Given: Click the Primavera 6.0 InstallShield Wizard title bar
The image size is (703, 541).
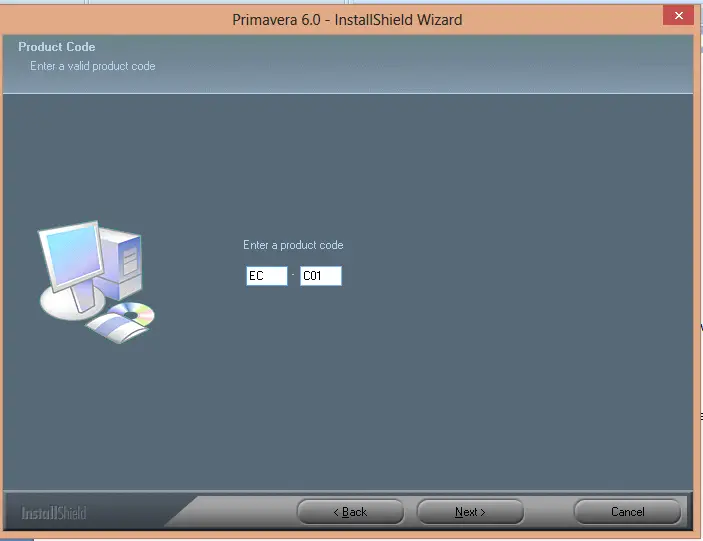Looking at the screenshot, I should (347, 20).
